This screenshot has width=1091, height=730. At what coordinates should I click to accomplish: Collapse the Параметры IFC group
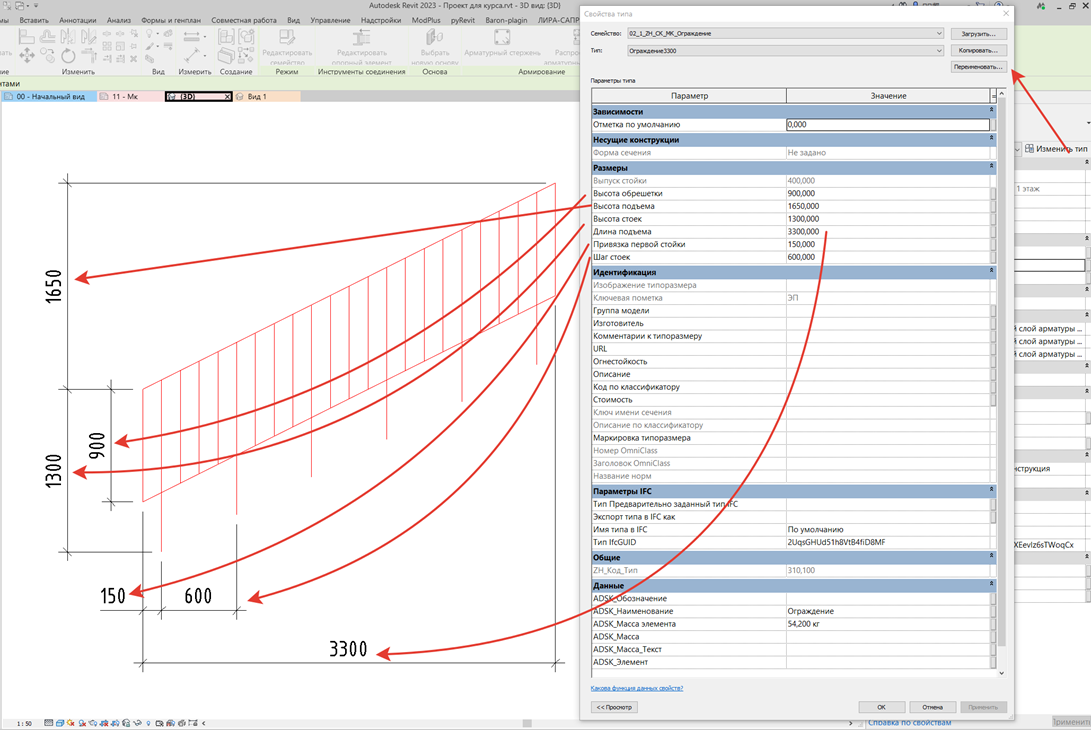(x=992, y=491)
